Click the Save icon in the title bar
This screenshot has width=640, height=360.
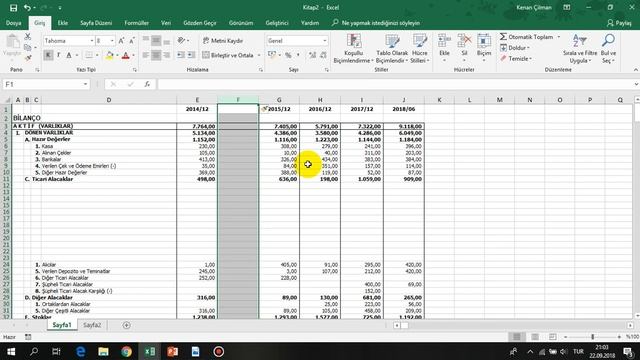pos(13,8)
